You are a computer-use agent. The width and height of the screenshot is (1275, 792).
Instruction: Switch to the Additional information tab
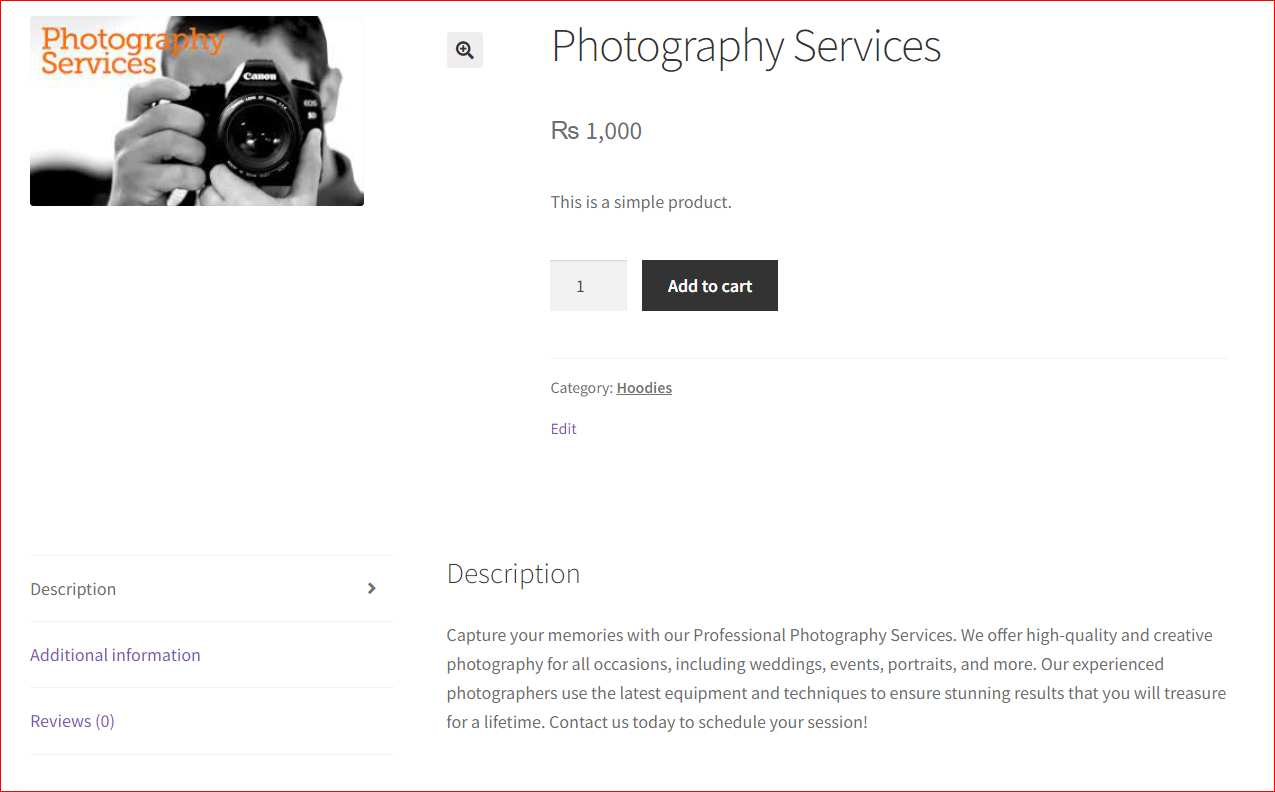115,655
